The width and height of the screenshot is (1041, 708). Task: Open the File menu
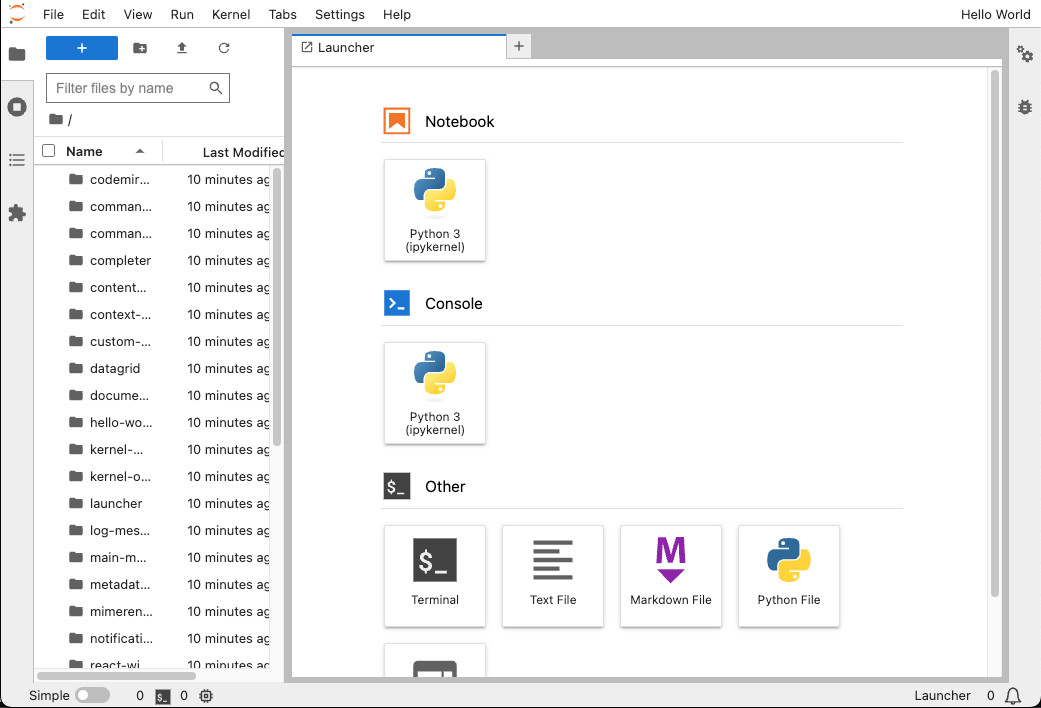click(53, 14)
